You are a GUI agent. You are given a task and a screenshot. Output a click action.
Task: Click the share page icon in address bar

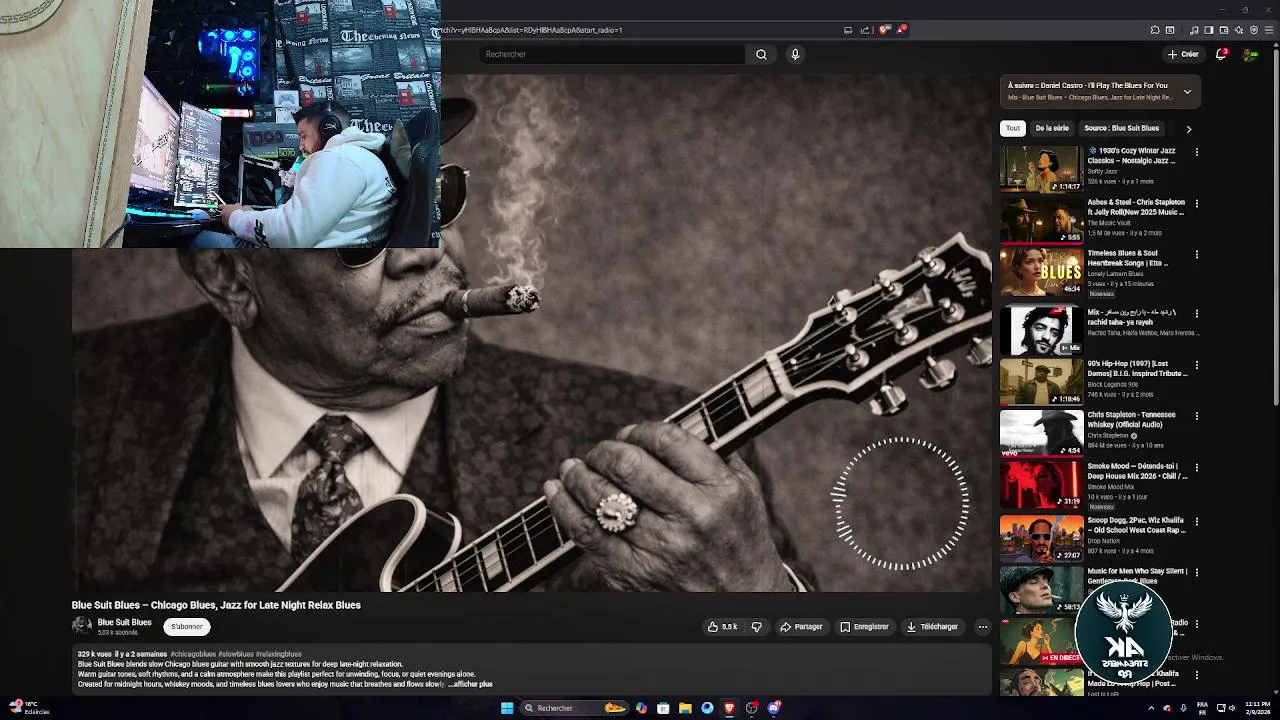click(865, 30)
